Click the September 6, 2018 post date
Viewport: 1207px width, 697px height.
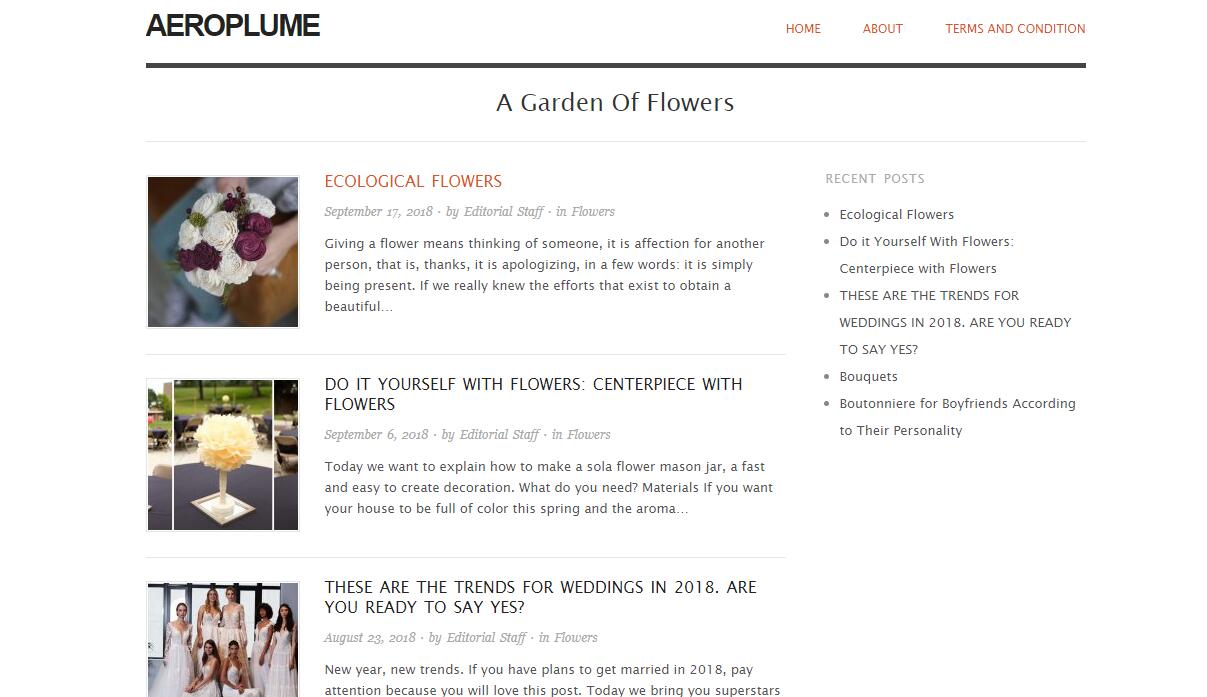coord(376,435)
